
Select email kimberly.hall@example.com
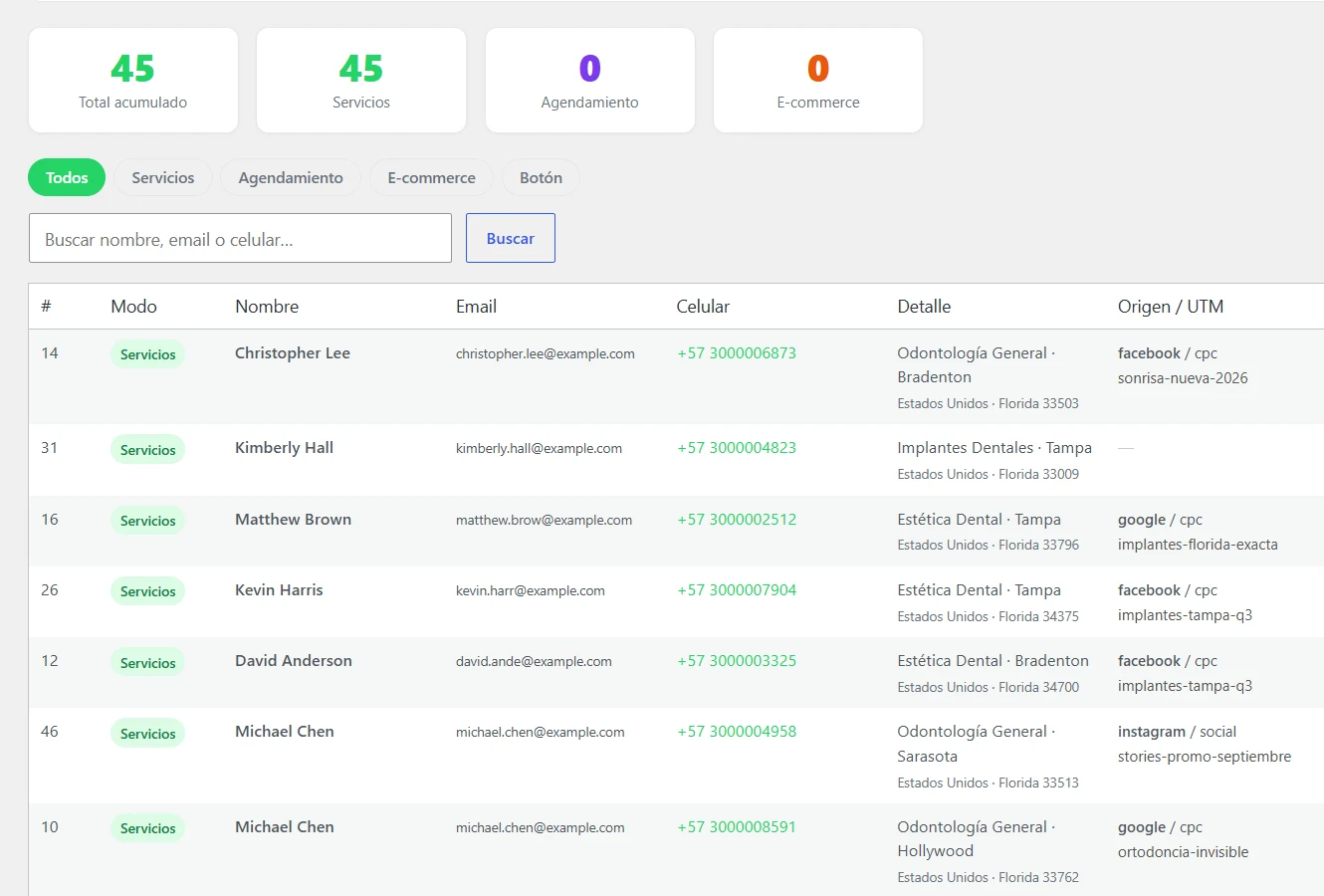coord(539,449)
